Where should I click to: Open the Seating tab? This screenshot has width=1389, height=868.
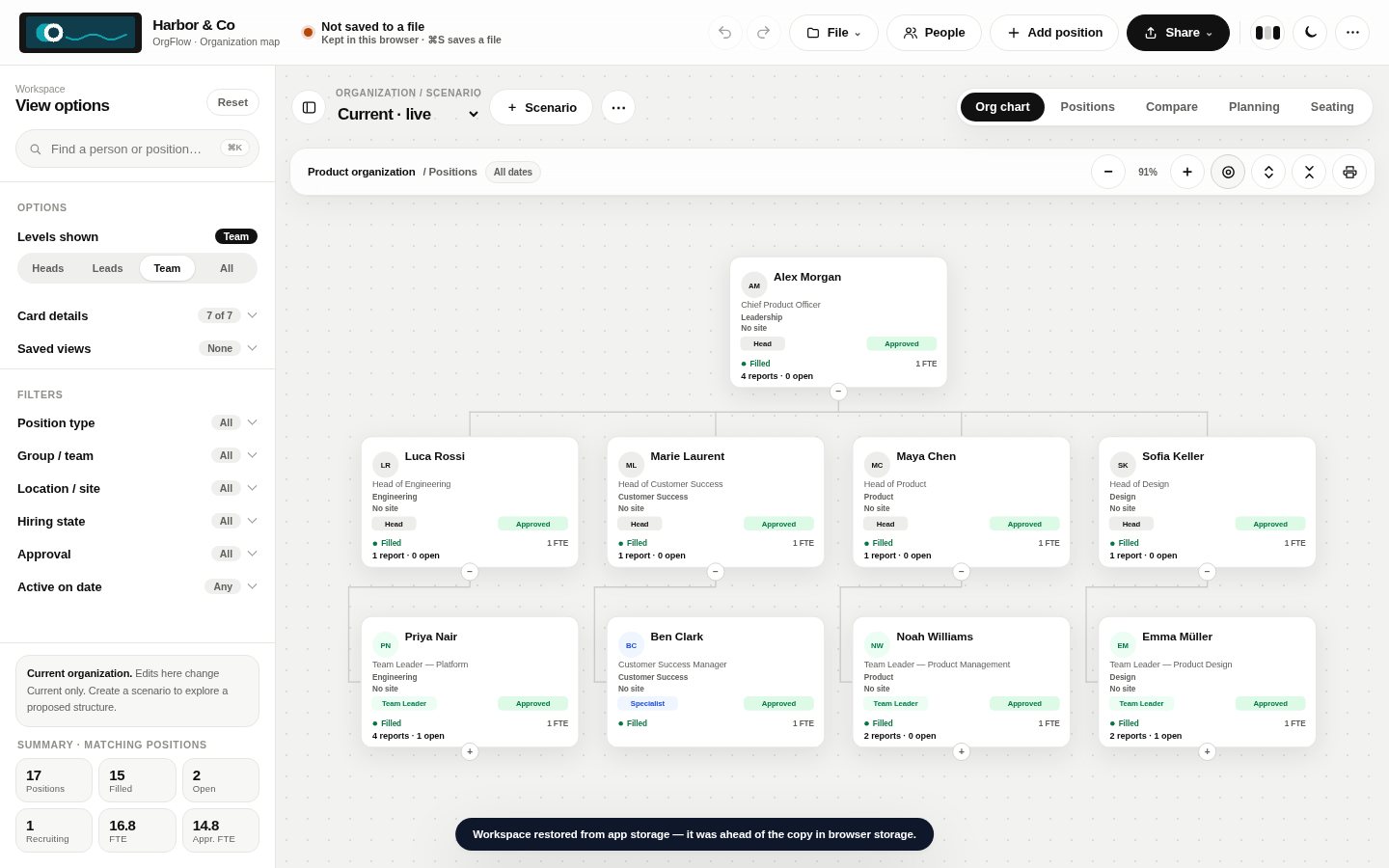point(1332,107)
